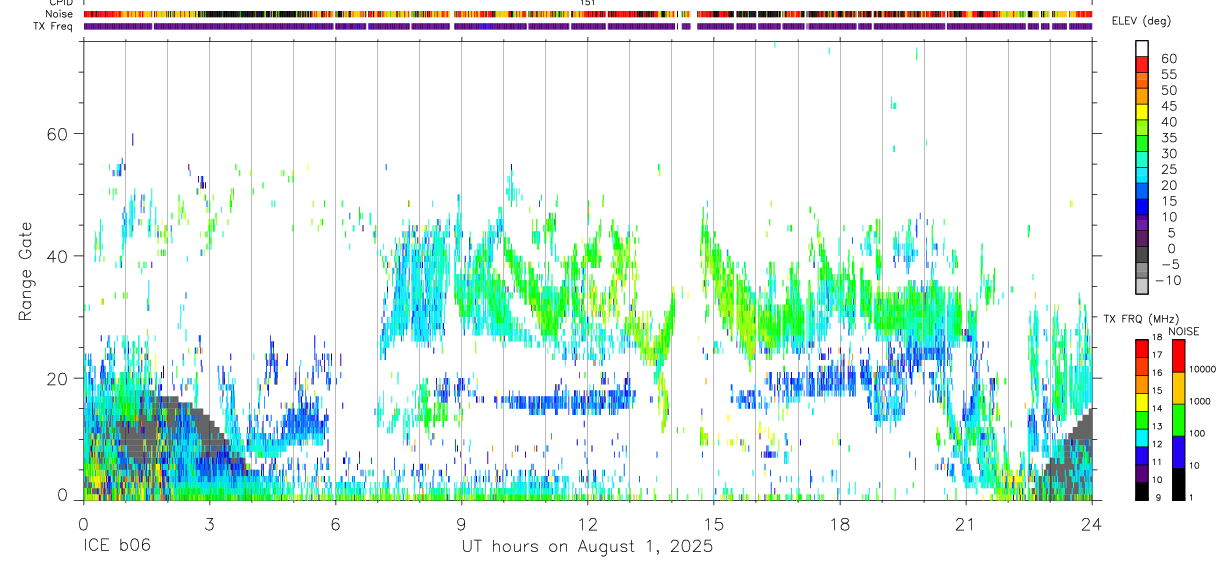This screenshot has width=1228, height=567.
Task: Click the '25' label on the ELEV scale
Action: click(x=1168, y=170)
